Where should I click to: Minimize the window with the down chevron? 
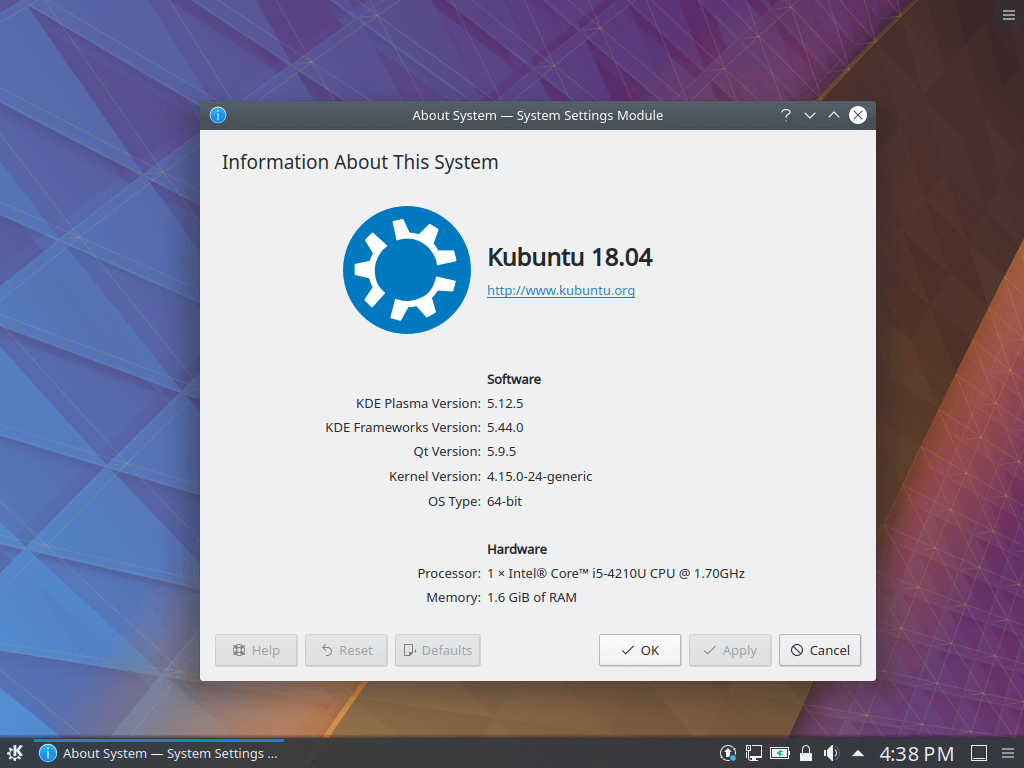coord(810,115)
